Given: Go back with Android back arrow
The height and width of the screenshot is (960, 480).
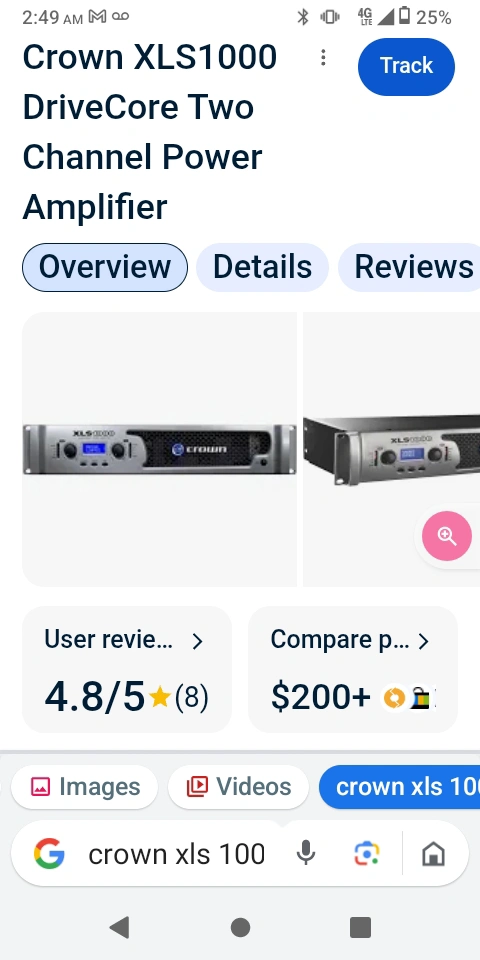Looking at the screenshot, I should [119, 928].
